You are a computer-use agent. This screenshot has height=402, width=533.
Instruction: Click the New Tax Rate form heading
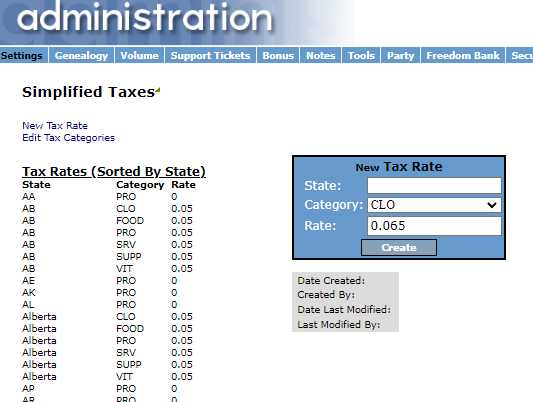[x=399, y=167]
